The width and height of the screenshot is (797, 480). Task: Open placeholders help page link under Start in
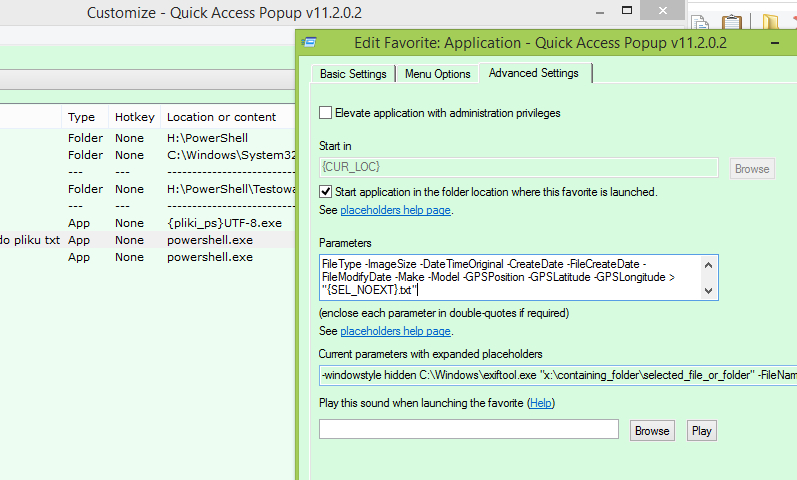(395, 210)
